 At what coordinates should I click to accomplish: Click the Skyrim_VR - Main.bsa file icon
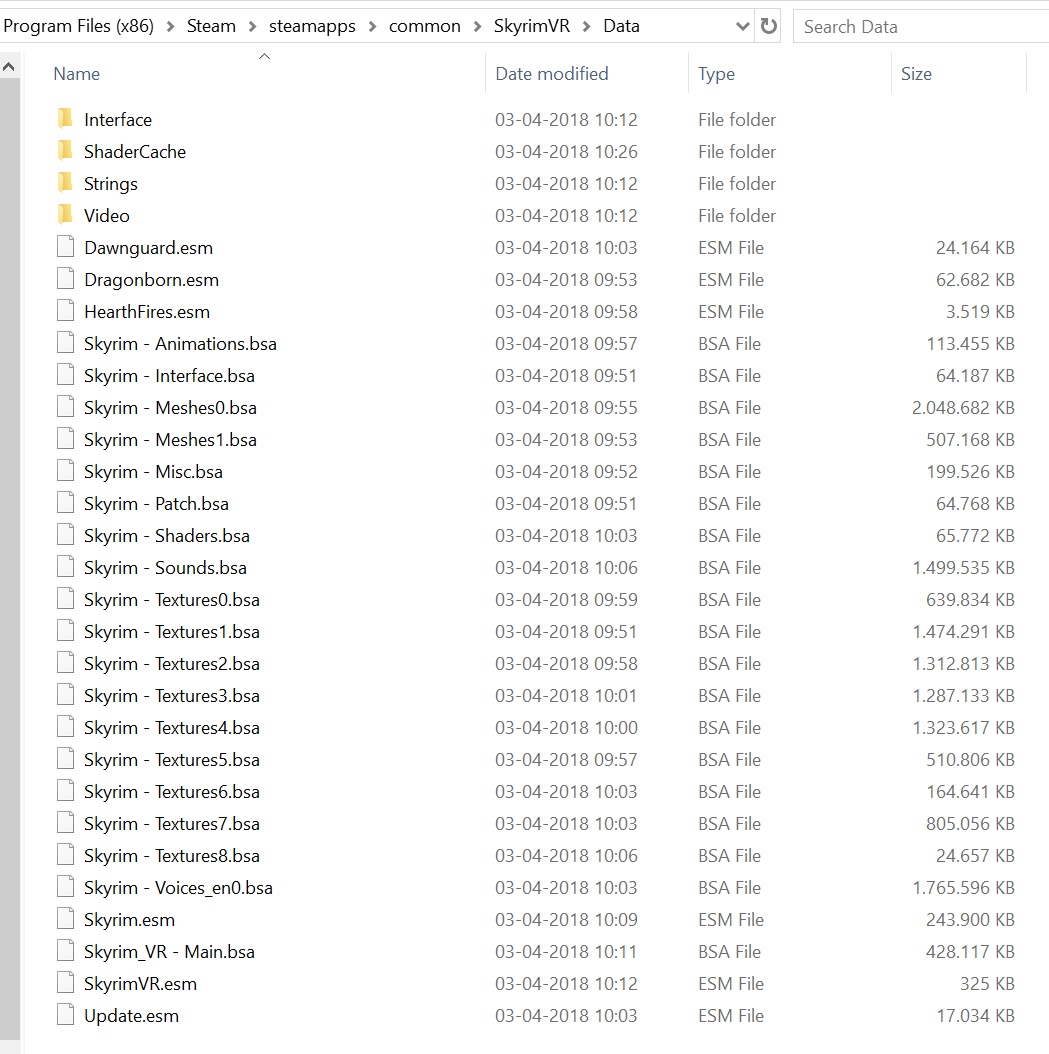pos(65,951)
